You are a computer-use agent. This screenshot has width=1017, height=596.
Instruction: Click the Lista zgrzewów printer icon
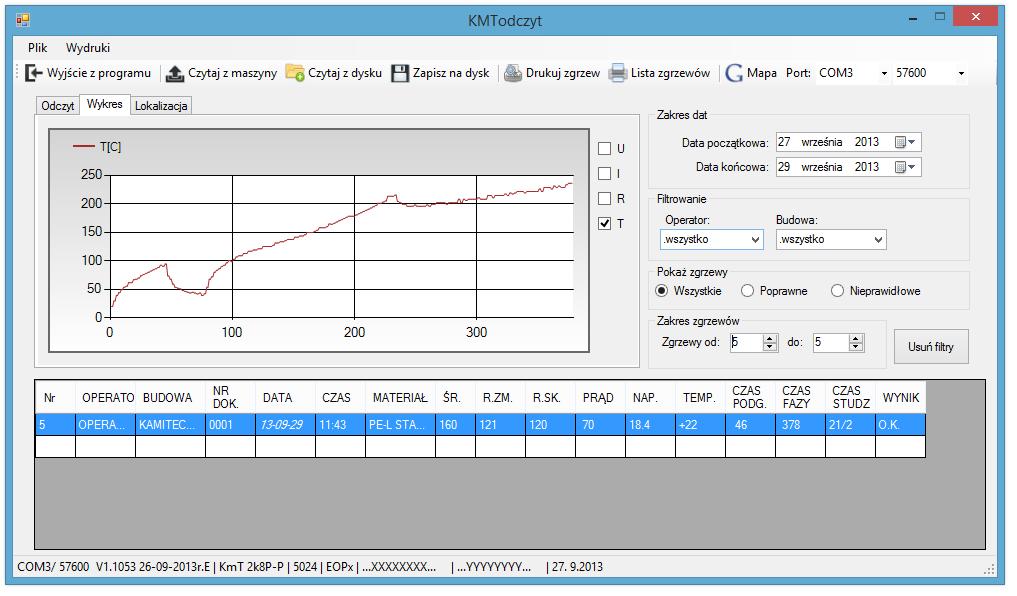pos(617,73)
